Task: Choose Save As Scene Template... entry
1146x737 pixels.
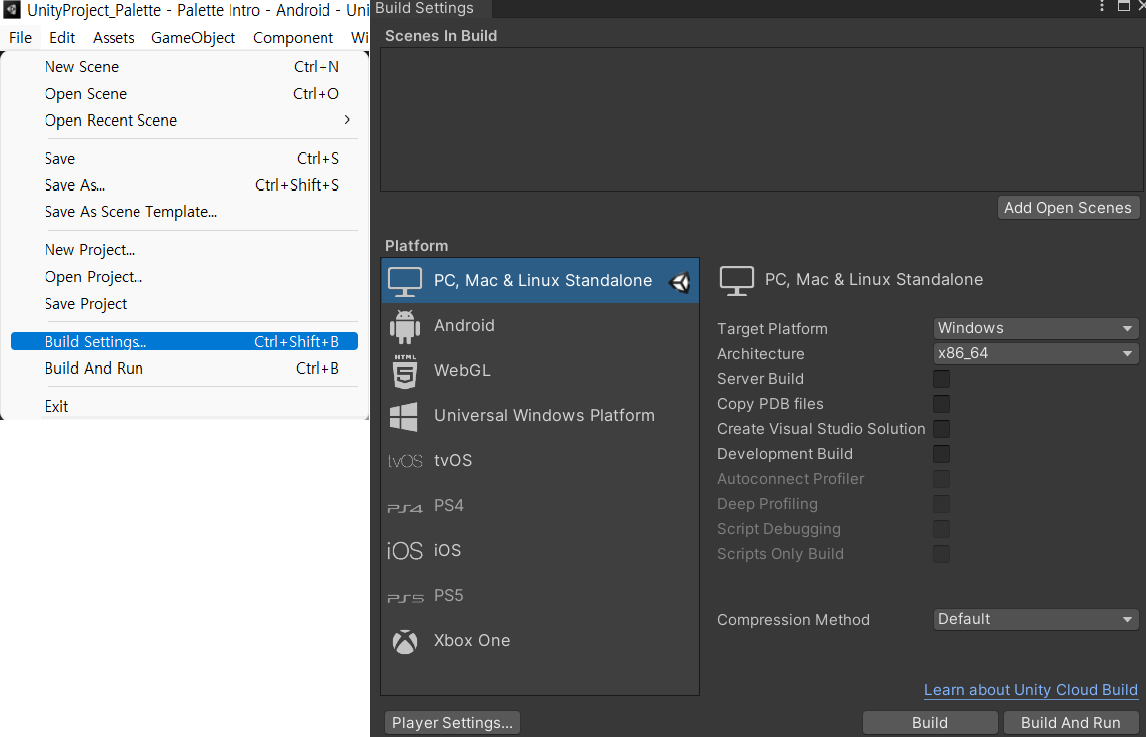Action: (x=184, y=212)
